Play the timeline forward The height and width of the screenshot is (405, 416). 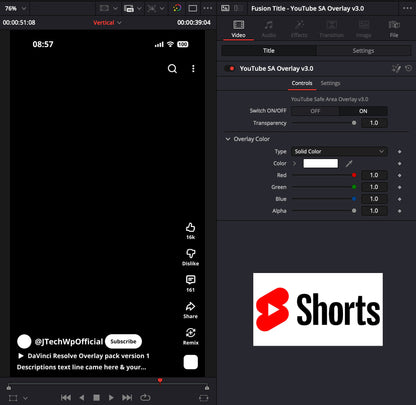point(111,397)
